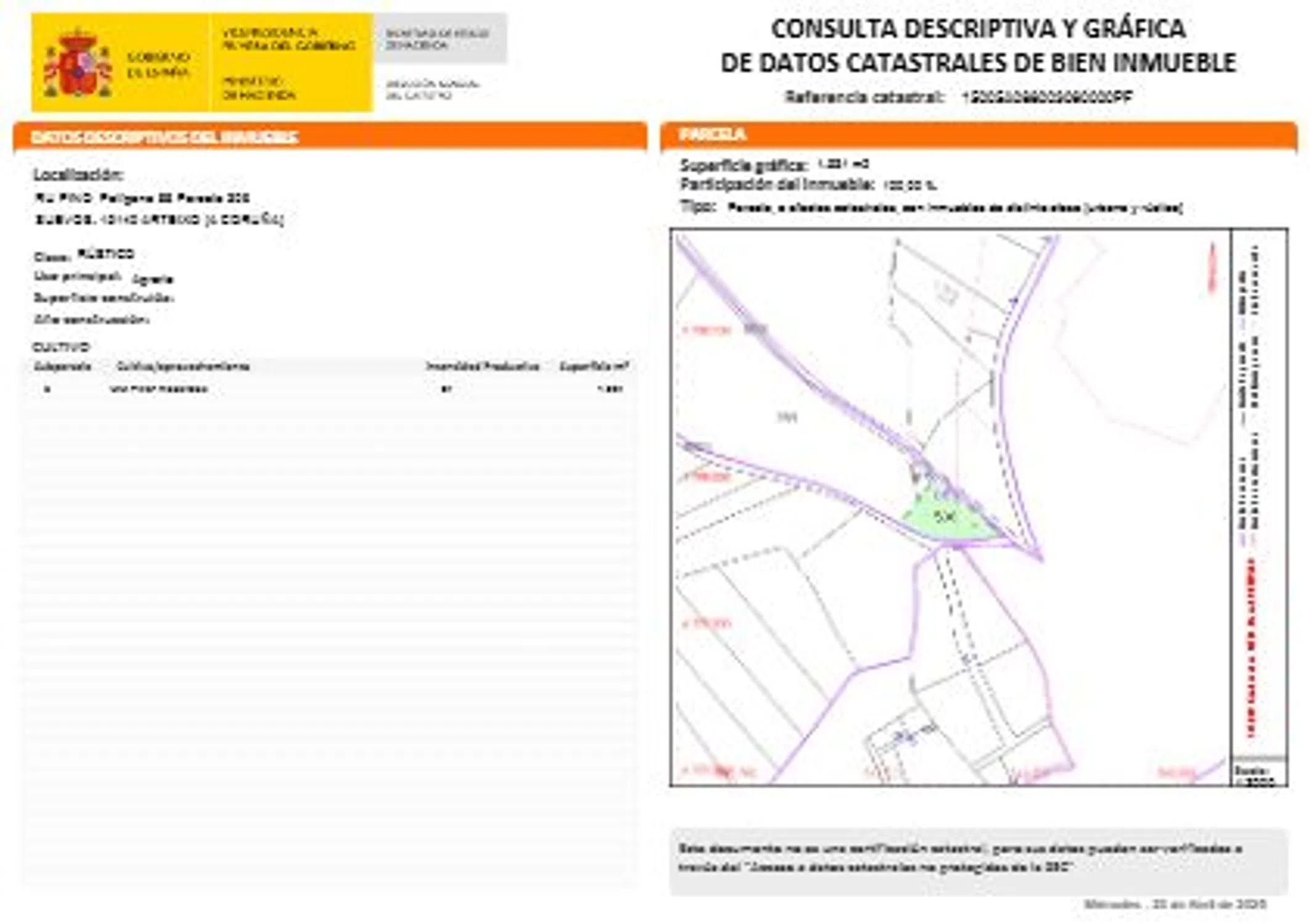Click the Referencia catastral code
The height and width of the screenshot is (924, 1310).
1047,97
